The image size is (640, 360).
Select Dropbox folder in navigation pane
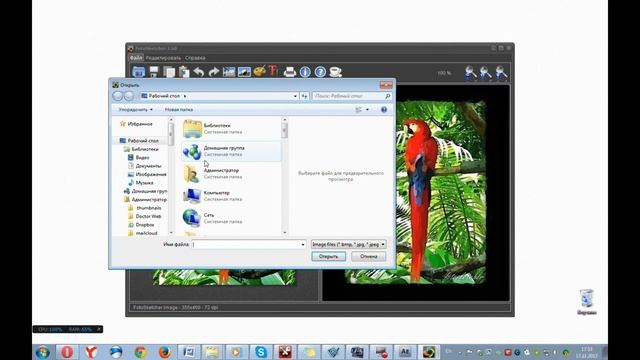141,225
